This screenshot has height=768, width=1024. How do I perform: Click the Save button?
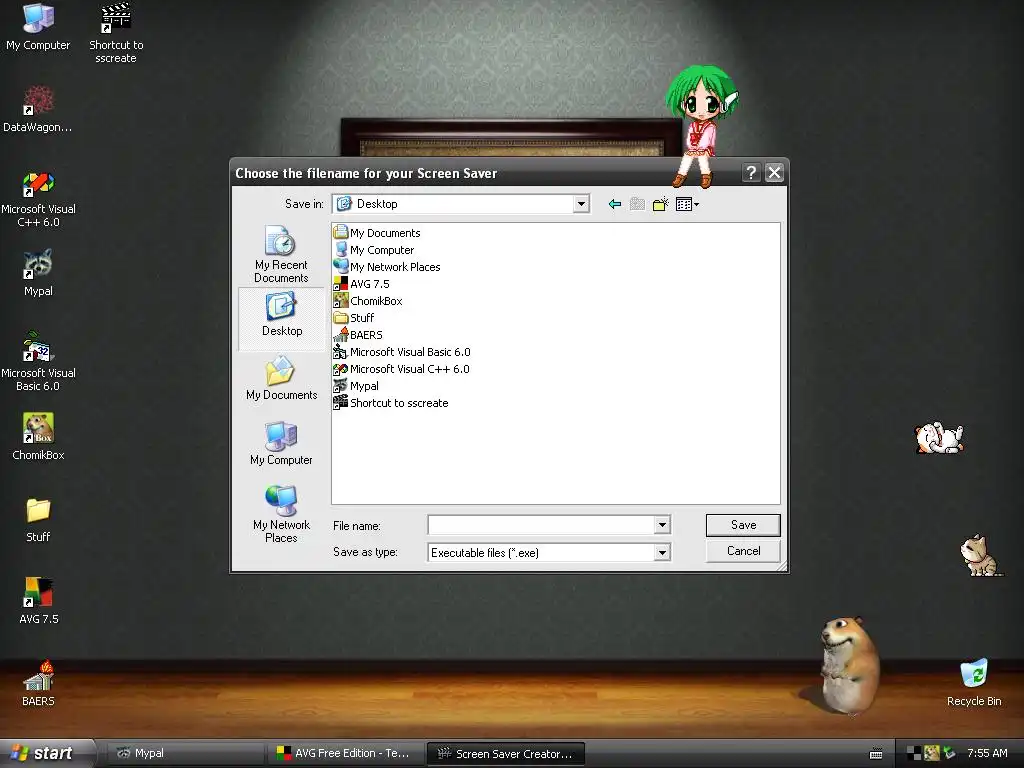tap(743, 525)
